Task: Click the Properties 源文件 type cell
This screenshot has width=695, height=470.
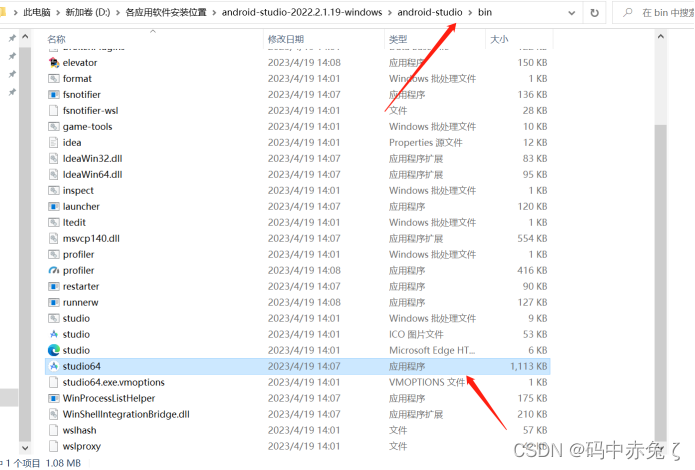Action: (426, 143)
